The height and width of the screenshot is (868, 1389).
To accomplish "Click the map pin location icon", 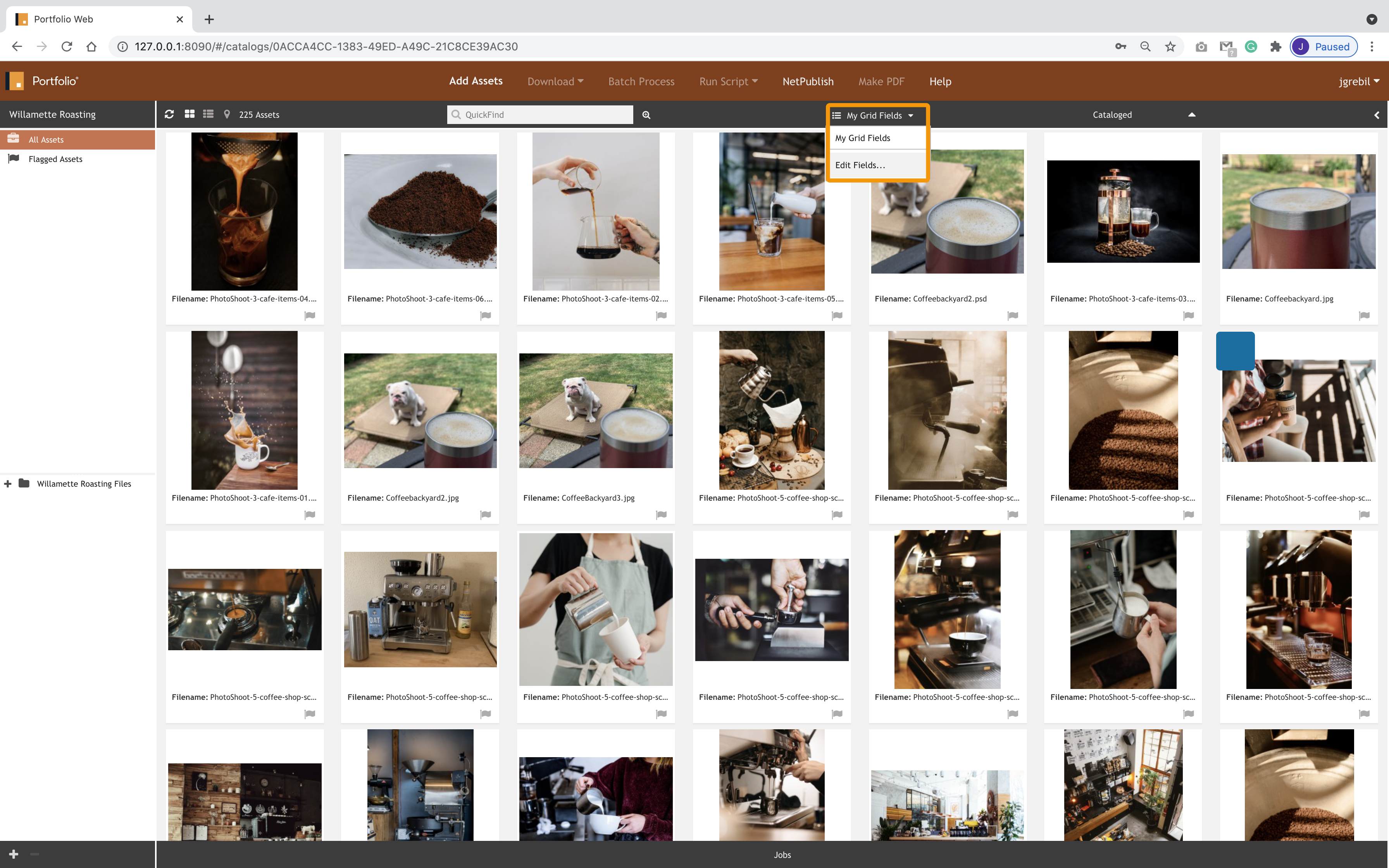I will coord(227,114).
